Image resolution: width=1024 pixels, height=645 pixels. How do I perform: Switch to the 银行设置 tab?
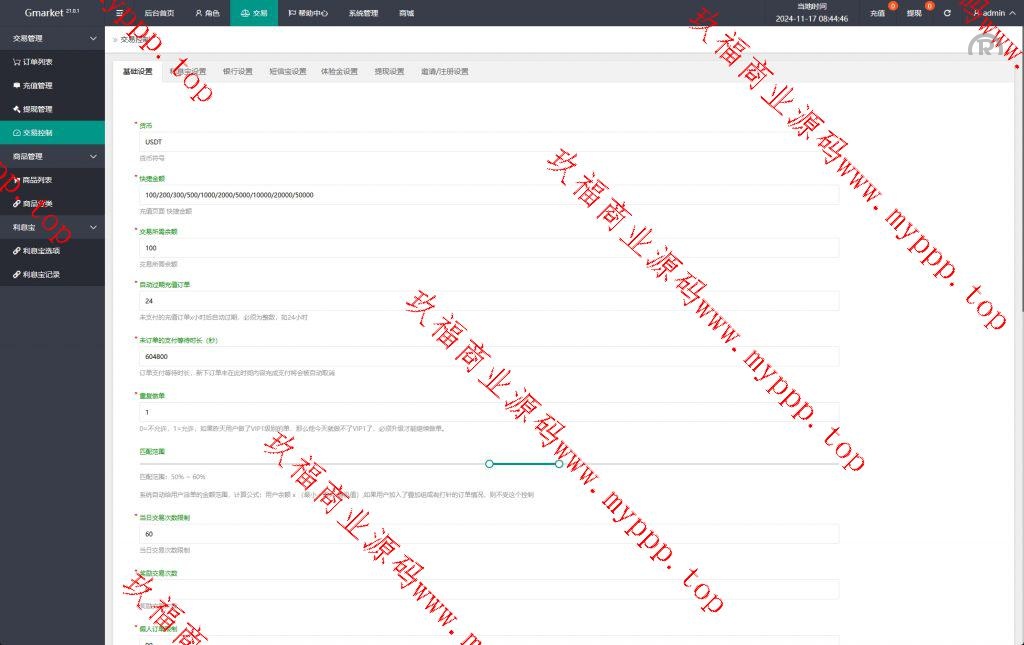coord(237,72)
